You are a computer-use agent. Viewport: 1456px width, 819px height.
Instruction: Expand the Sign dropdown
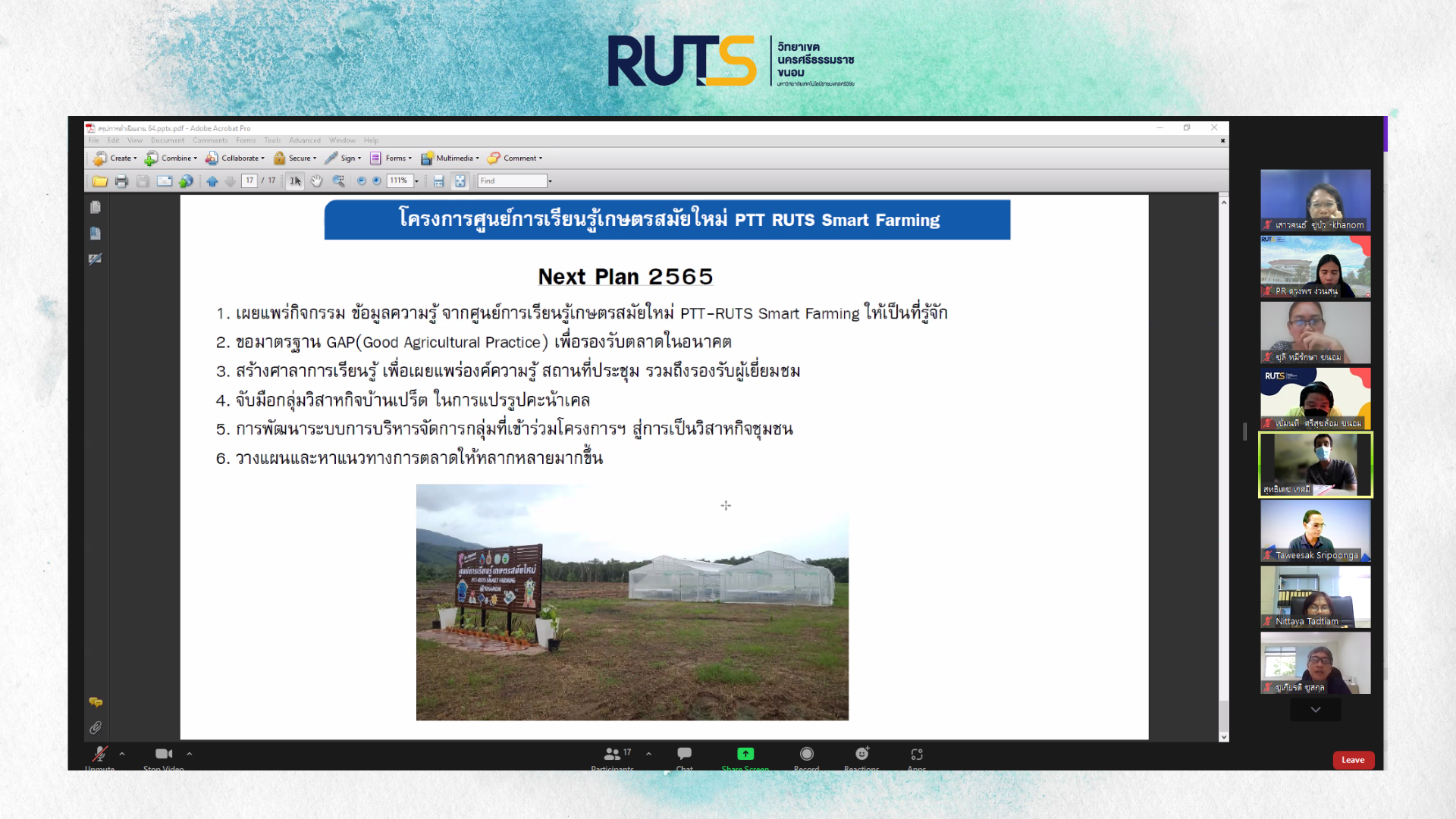tap(343, 158)
